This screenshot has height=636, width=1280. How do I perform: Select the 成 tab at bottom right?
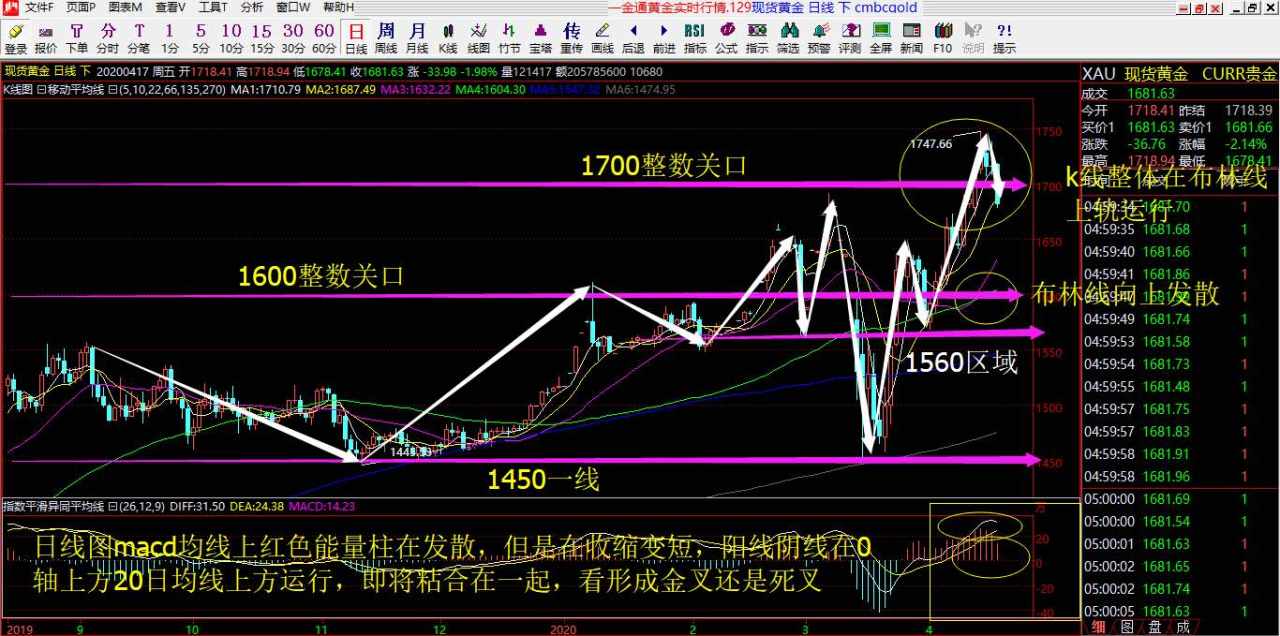point(1183,627)
